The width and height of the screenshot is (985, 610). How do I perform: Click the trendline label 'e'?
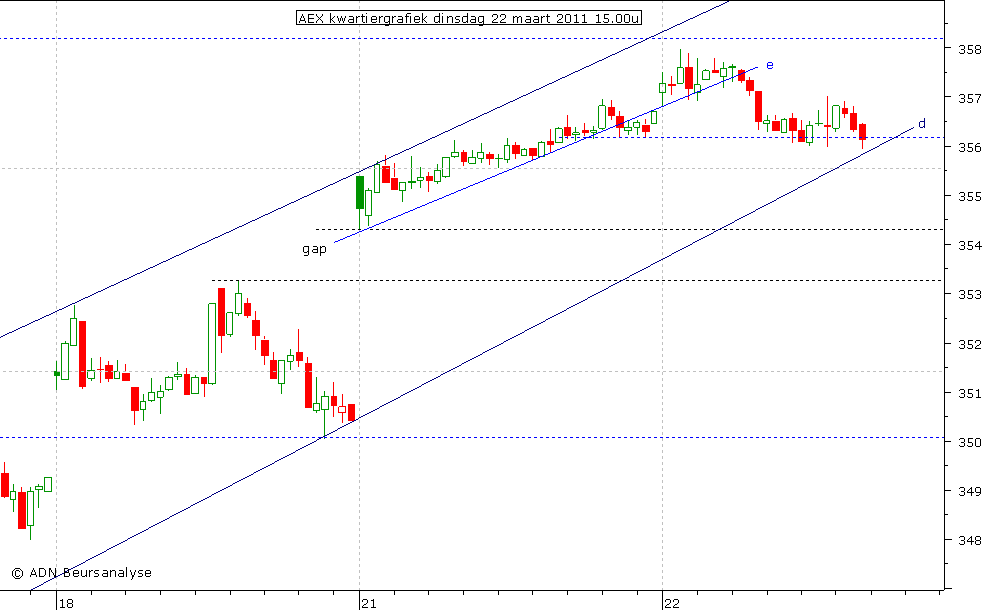tap(770, 65)
